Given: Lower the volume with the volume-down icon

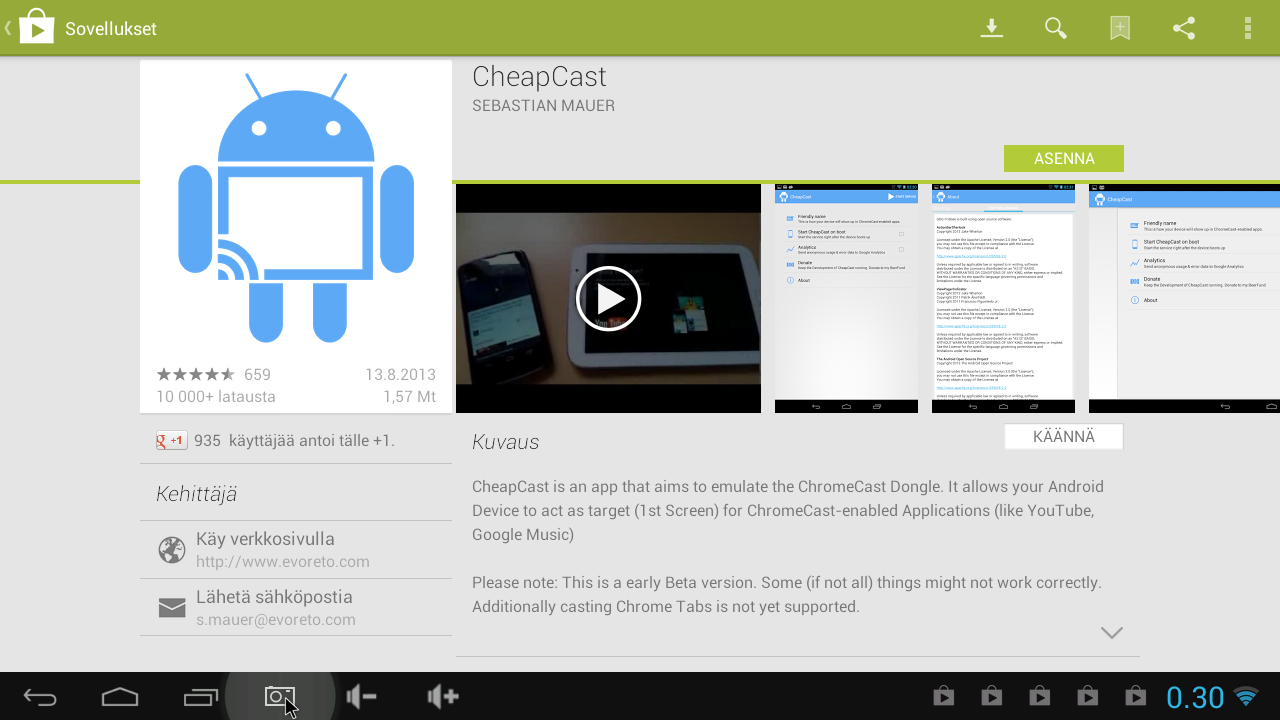Looking at the screenshot, I should (361, 697).
